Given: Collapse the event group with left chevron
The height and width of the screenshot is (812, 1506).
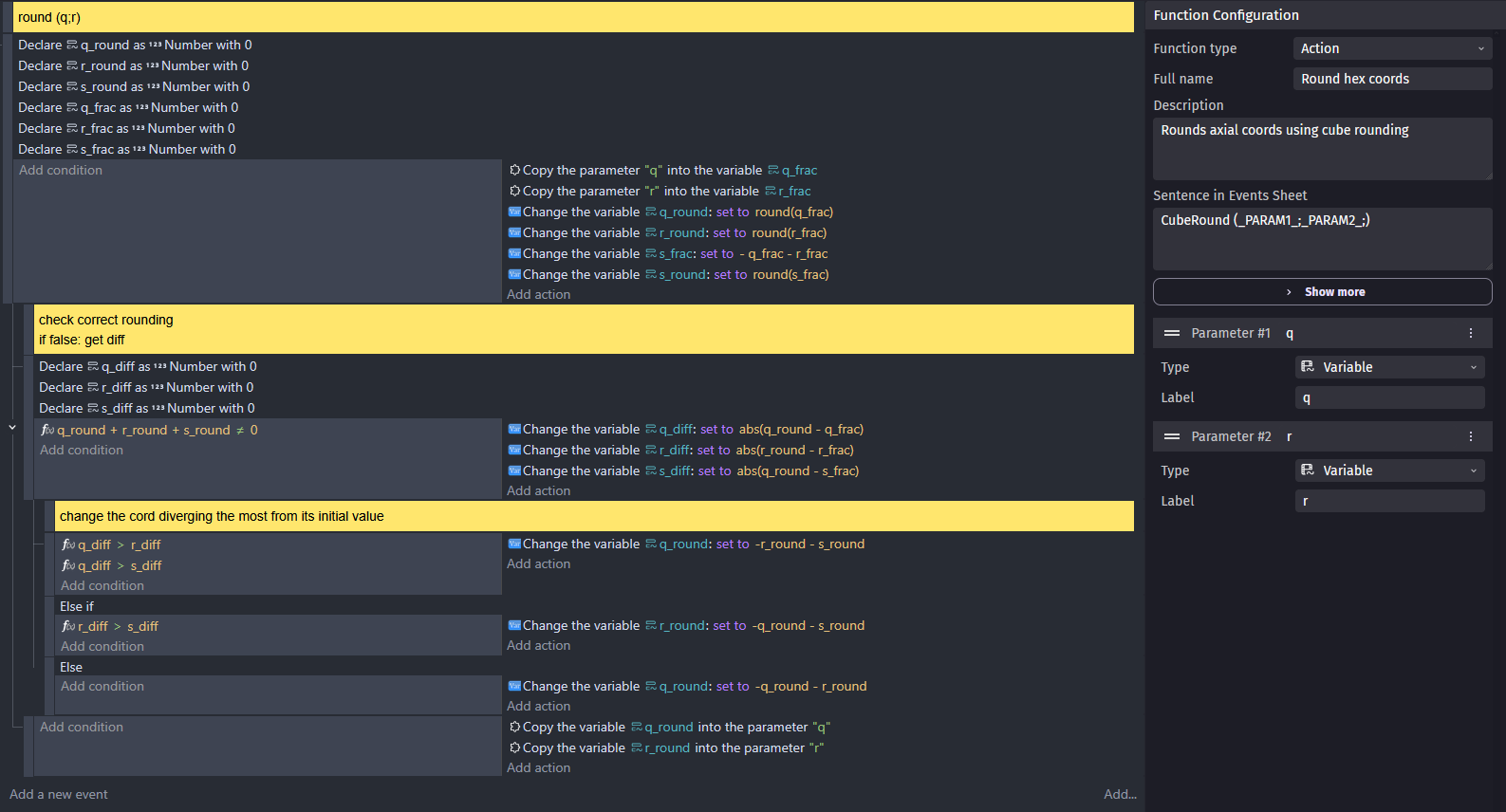Looking at the screenshot, I should tap(12, 428).
